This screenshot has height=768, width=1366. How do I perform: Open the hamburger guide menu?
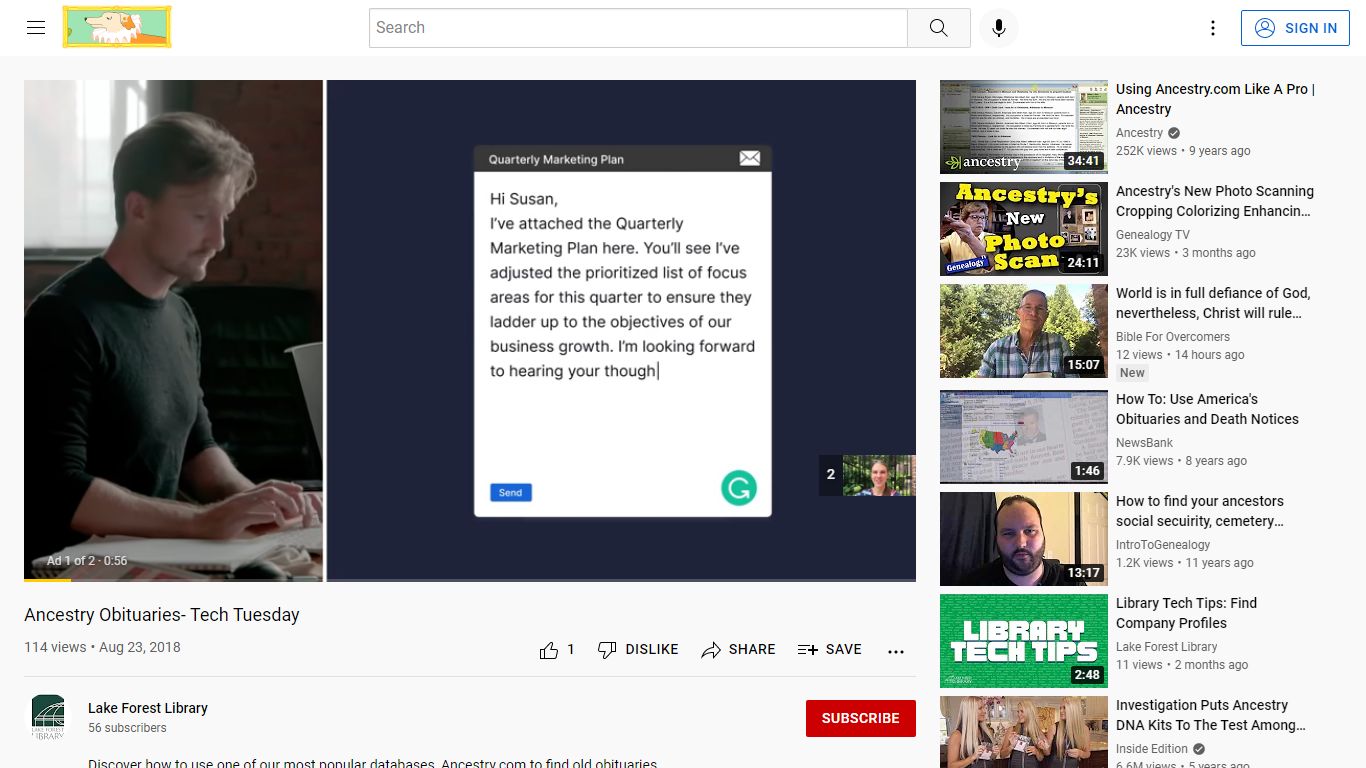[36, 28]
